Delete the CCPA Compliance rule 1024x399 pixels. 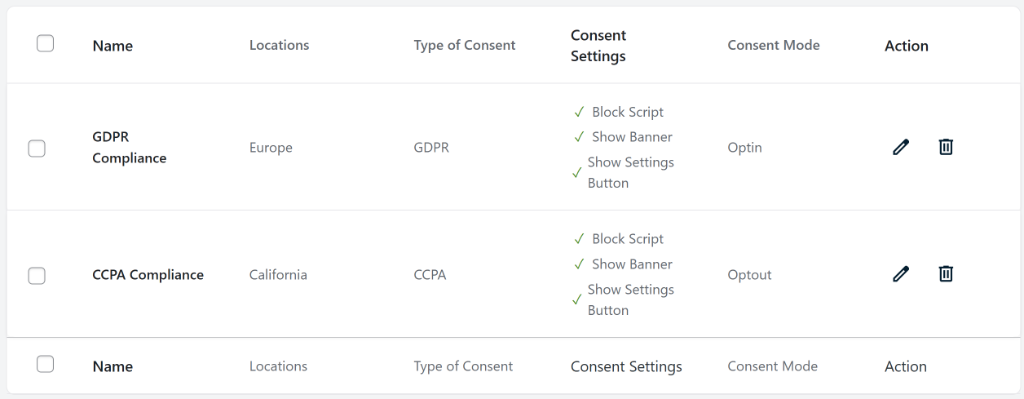[946, 274]
